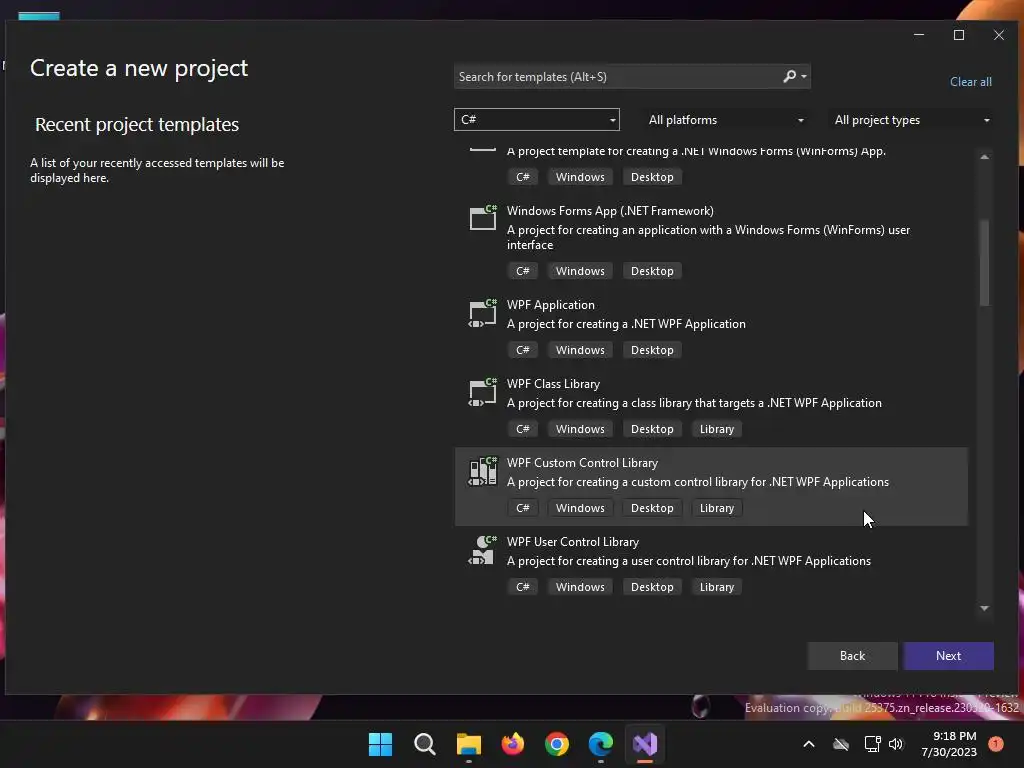This screenshot has width=1024, height=768.
Task: Maximize the Create a new project window
Action: pos(959,35)
